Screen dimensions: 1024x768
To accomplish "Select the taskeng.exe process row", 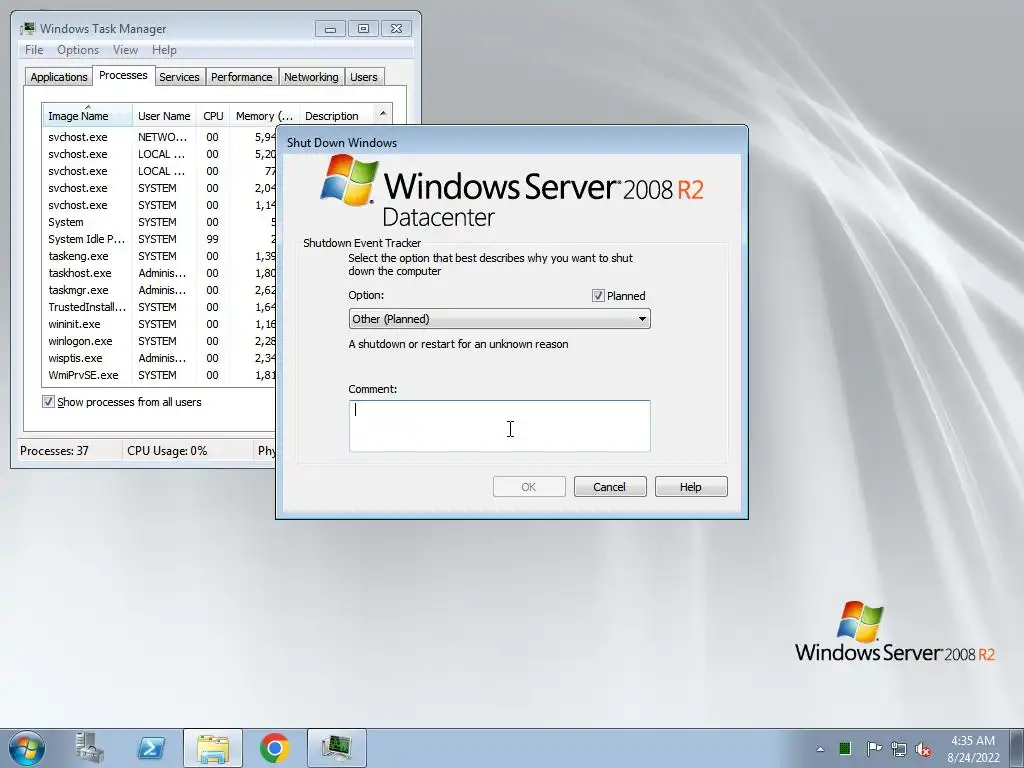I will tap(159, 256).
